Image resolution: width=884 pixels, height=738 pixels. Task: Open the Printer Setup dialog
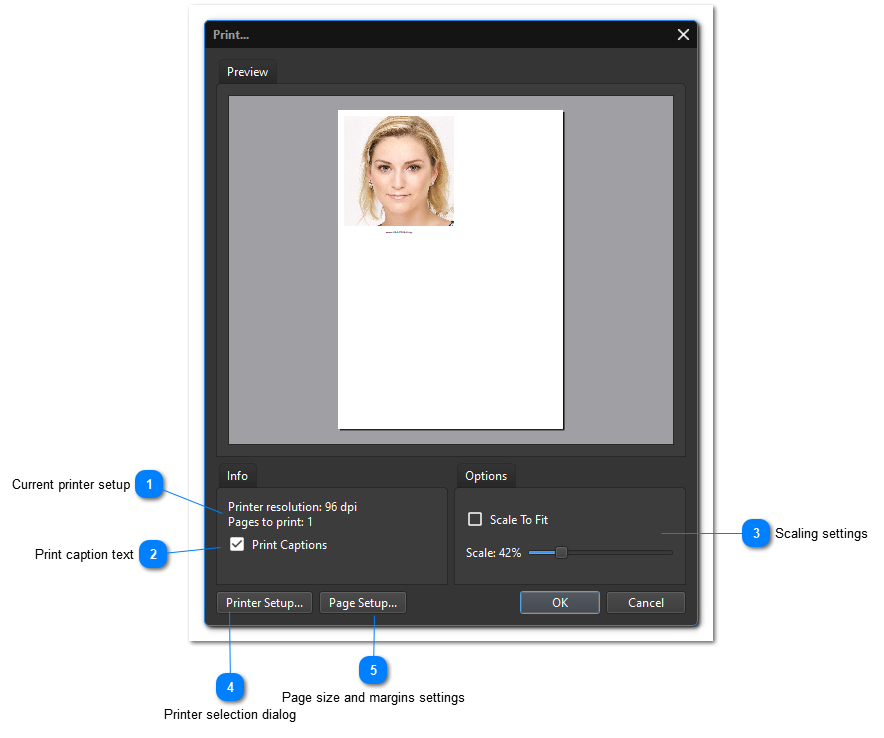click(264, 603)
